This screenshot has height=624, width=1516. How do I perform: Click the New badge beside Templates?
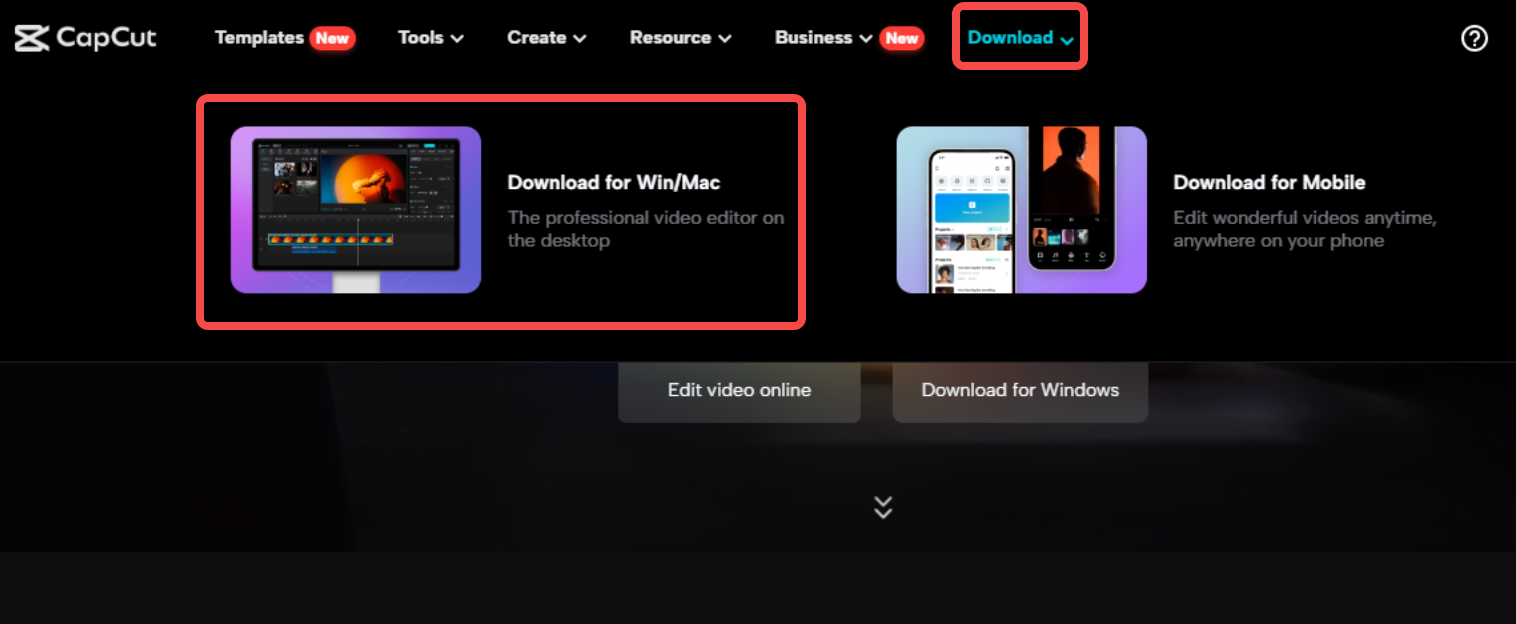(x=332, y=38)
